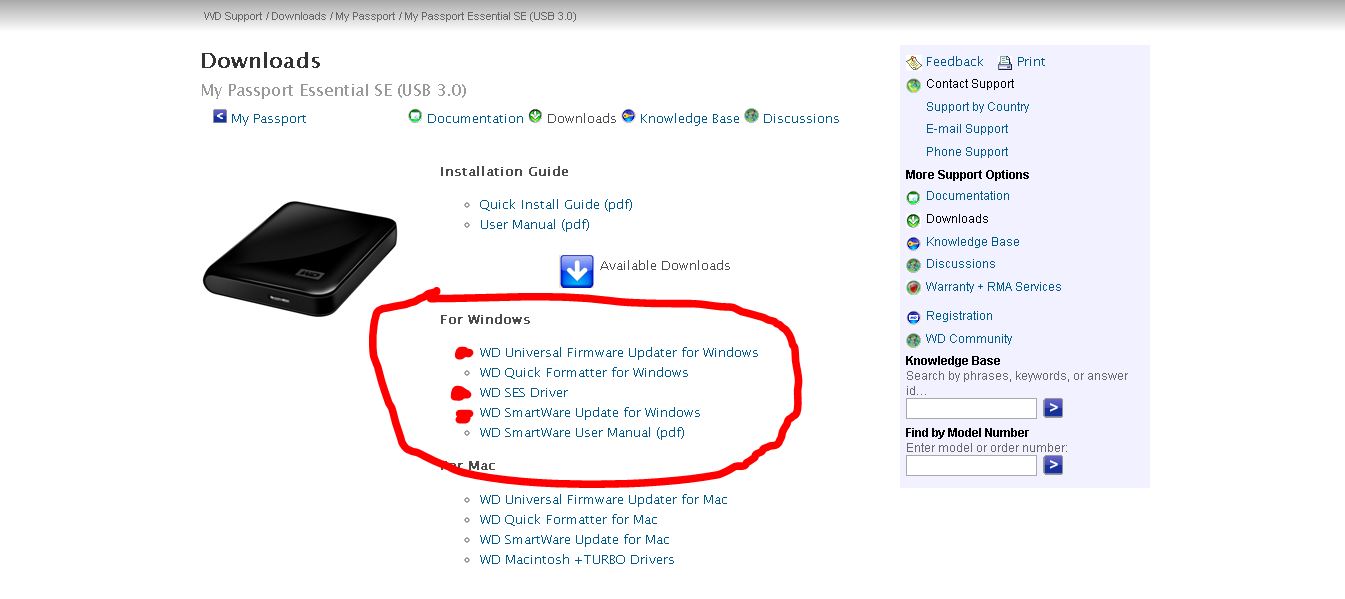
Task: Select the Downloads navigation tab
Action: click(581, 118)
